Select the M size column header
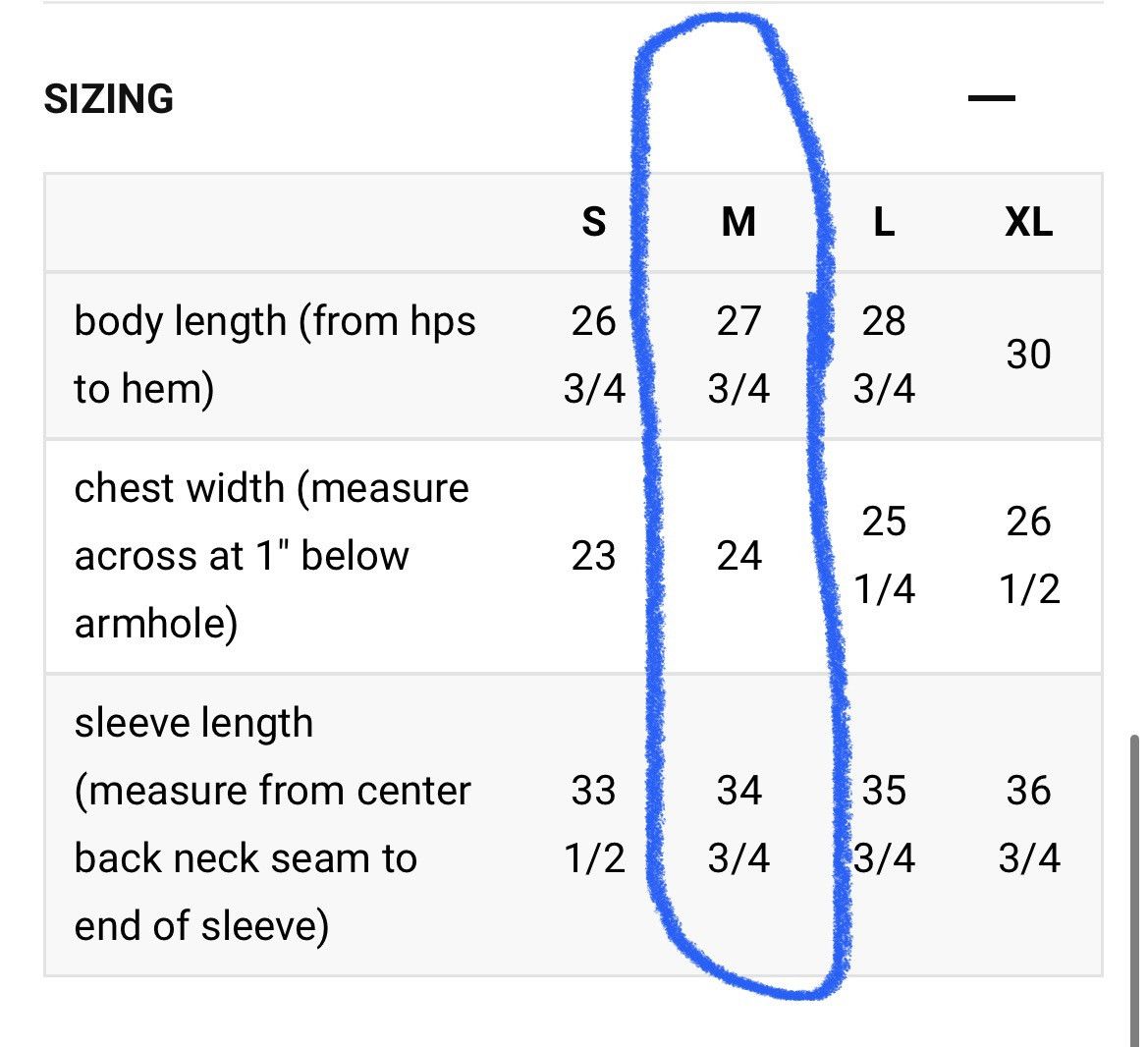Screen dimensions: 1148x1047 tap(738, 221)
